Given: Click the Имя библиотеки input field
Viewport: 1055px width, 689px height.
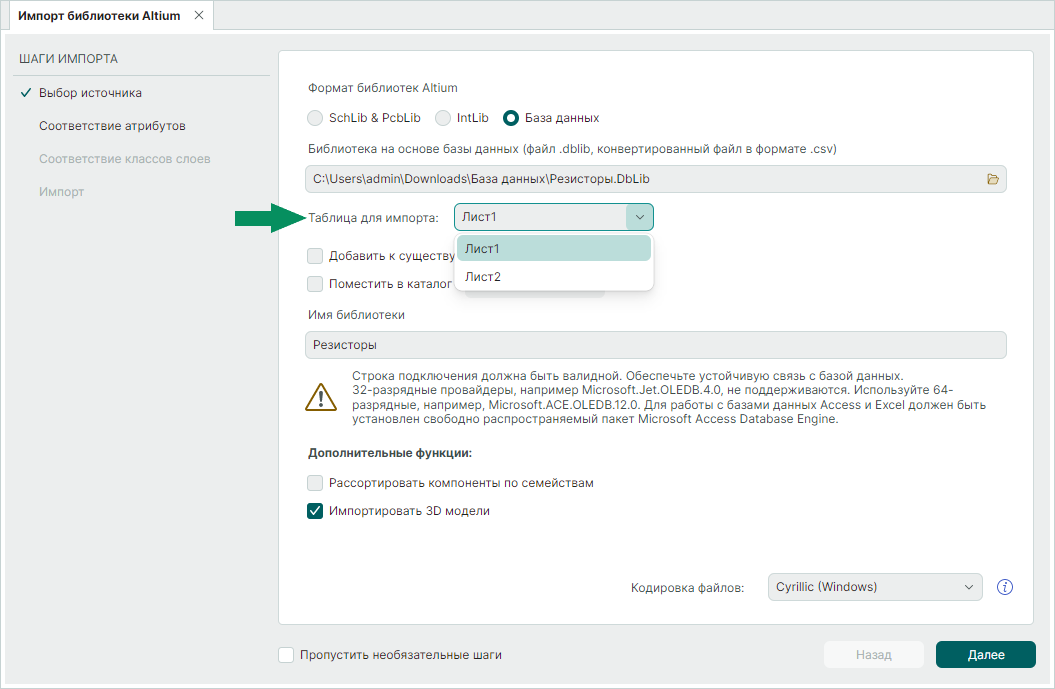Looking at the screenshot, I should pyautogui.click(x=655, y=345).
